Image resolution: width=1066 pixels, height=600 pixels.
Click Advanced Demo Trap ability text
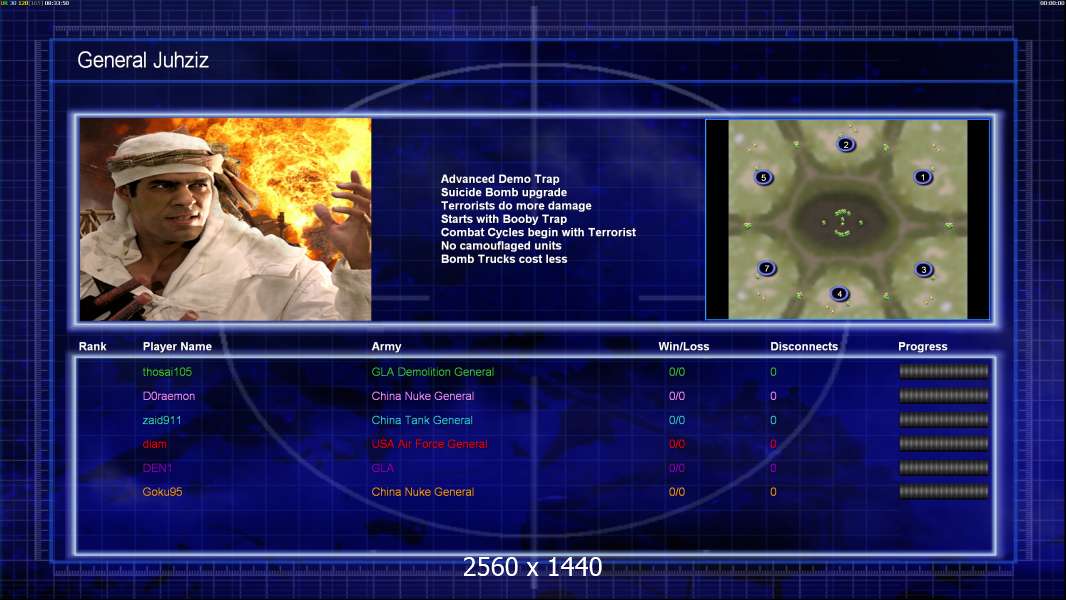[500, 179]
